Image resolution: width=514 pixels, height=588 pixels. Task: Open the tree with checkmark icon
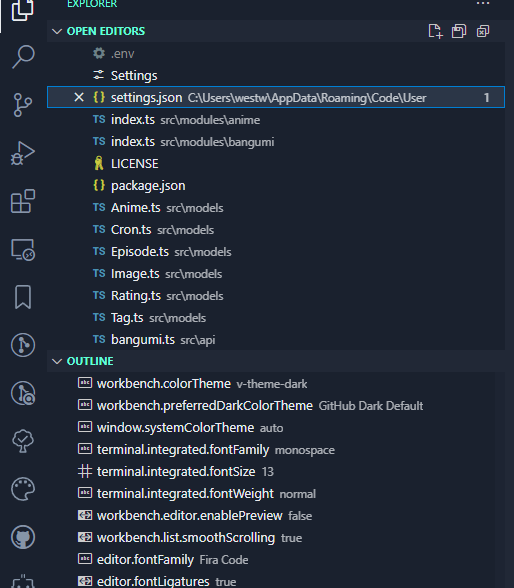(x=23, y=441)
